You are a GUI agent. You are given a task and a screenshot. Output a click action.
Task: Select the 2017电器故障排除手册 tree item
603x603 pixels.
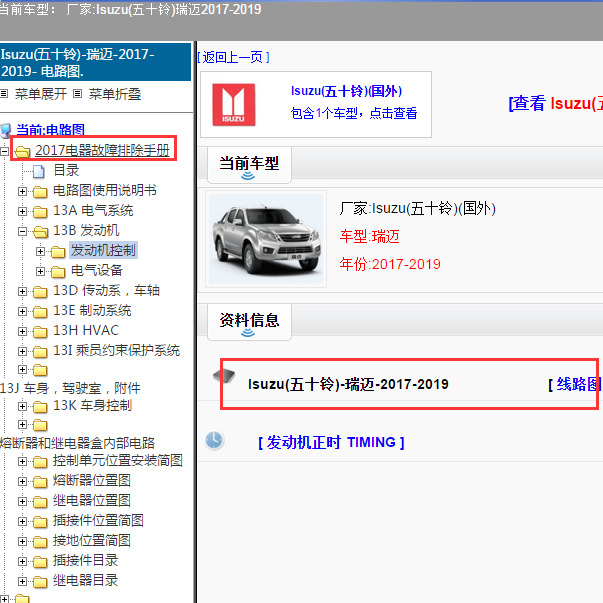[102, 150]
